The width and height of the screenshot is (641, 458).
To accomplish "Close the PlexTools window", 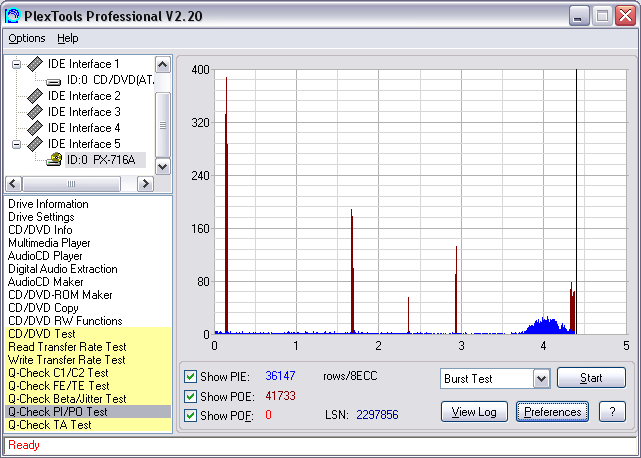I will point(625,16).
